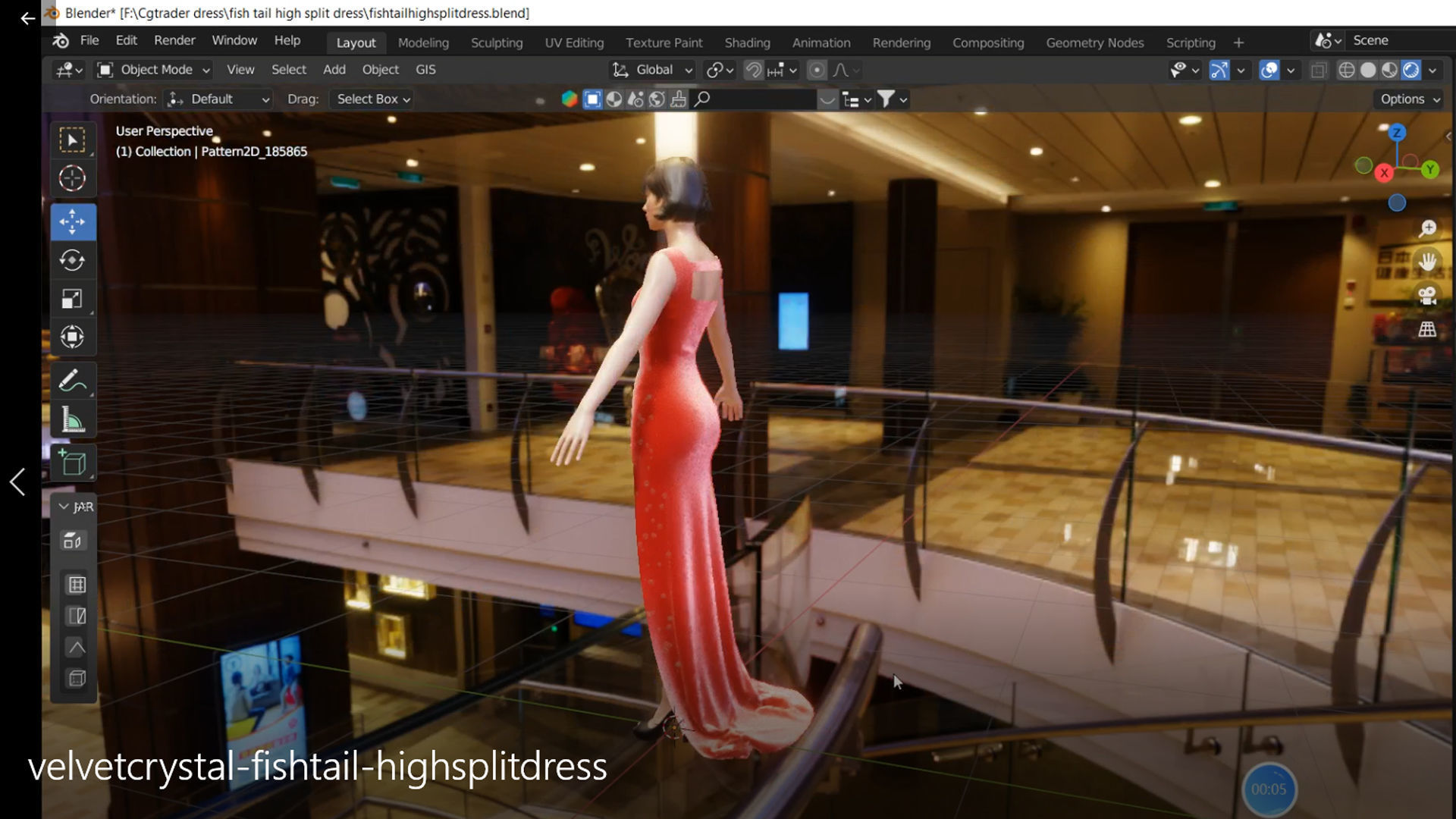Image resolution: width=1456 pixels, height=819 pixels.
Task: Open the Object Mode dropdown
Action: 154,70
